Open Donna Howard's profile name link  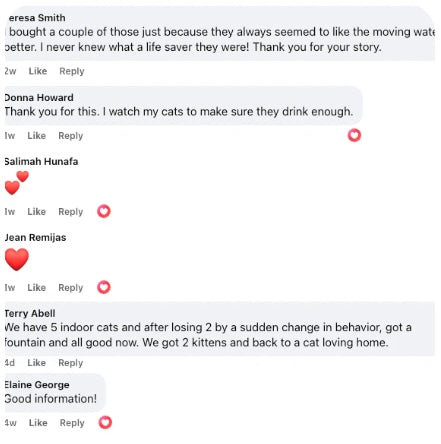click(x=39, y=98)
